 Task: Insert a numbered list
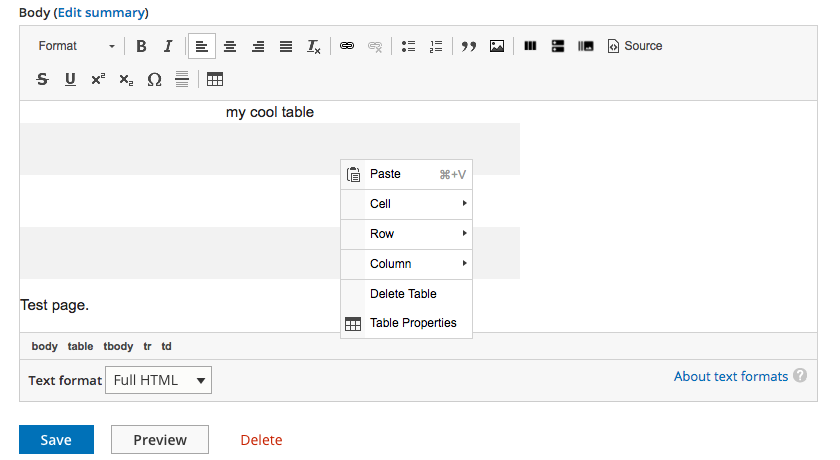[436, 46]
